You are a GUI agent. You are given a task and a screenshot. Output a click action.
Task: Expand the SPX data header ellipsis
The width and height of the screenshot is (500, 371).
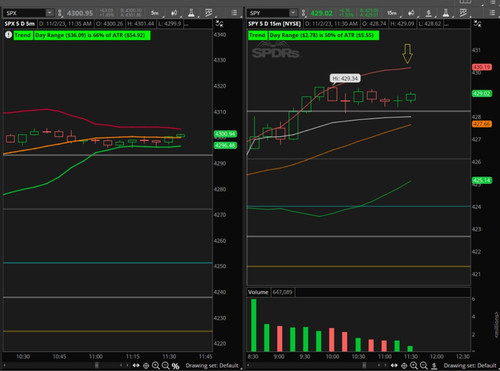click(186, 24)
